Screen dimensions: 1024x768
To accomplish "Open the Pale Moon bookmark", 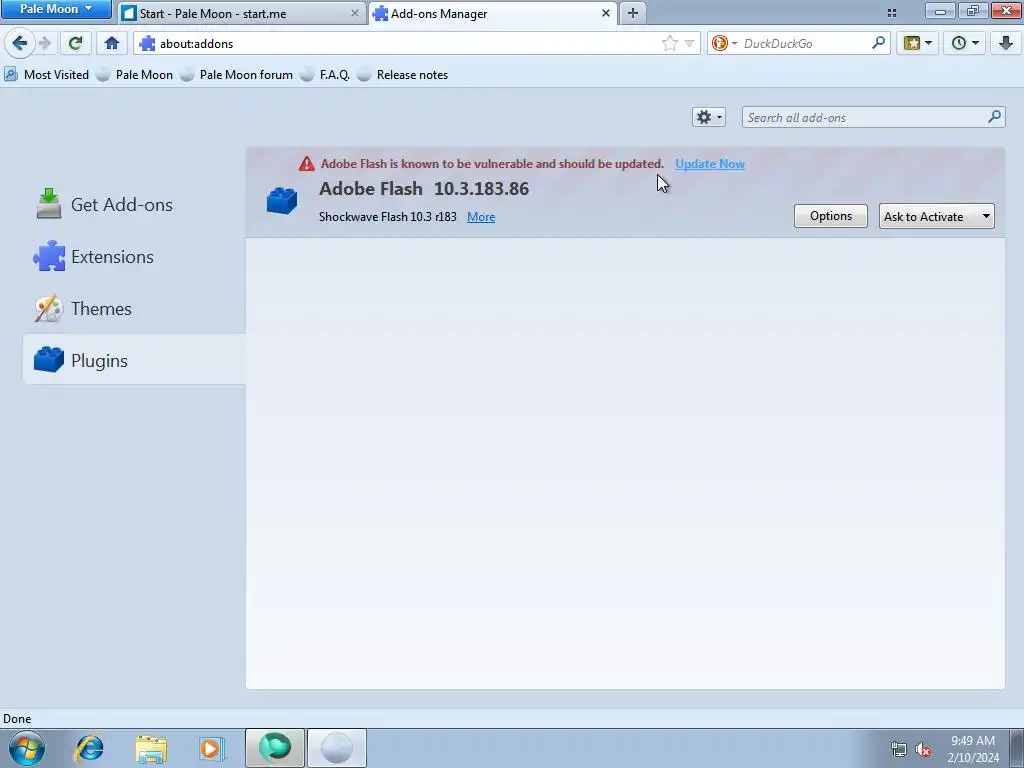I will [x=135, y=74].
